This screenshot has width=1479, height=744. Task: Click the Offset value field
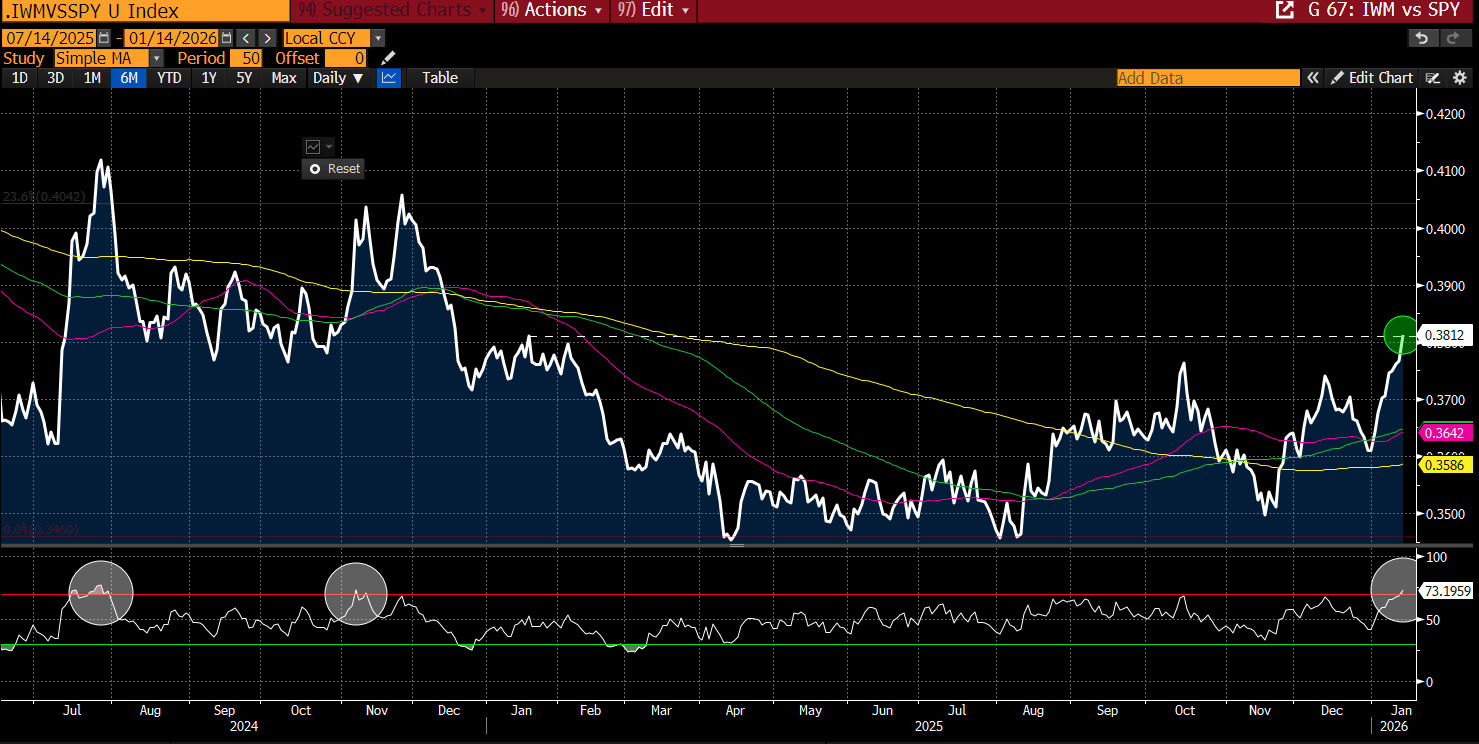346,58
